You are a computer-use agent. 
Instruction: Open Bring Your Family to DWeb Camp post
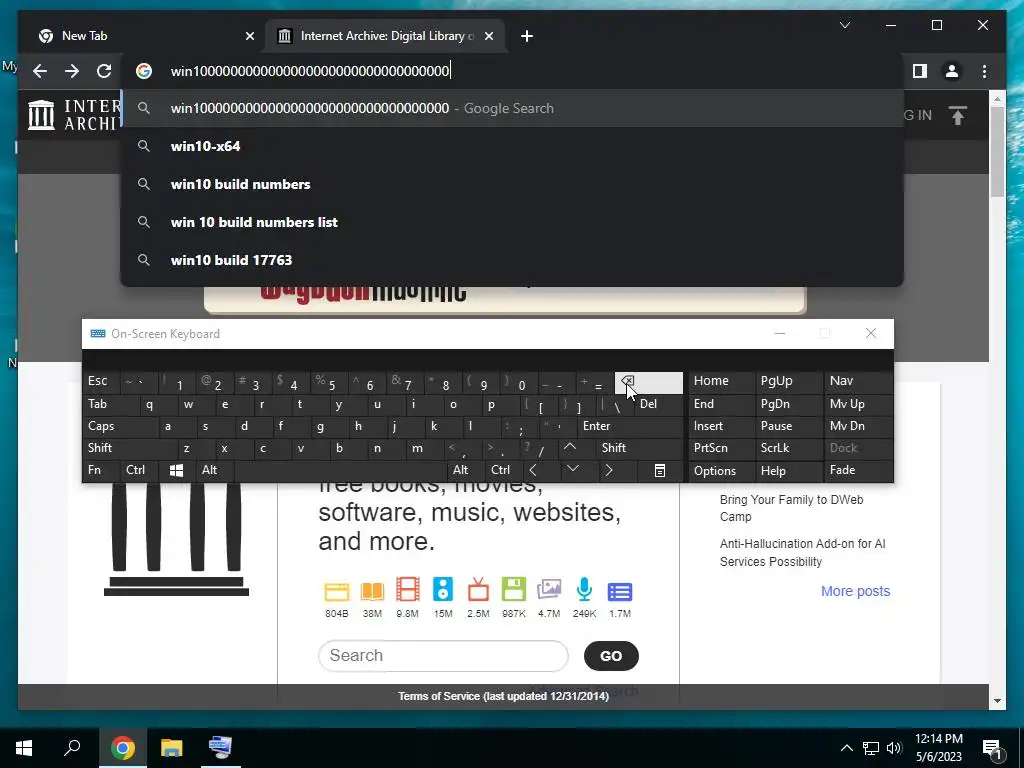pos(791,508)
